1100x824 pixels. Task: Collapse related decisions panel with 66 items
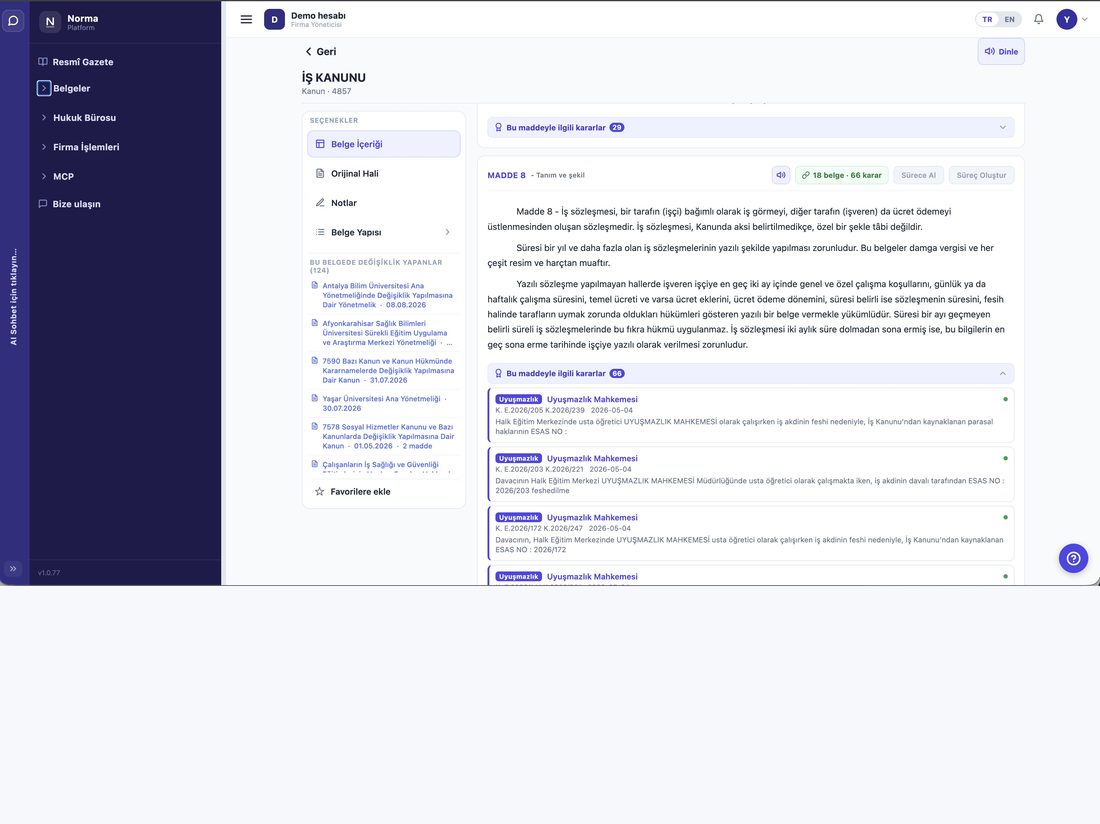coord(751,374)
